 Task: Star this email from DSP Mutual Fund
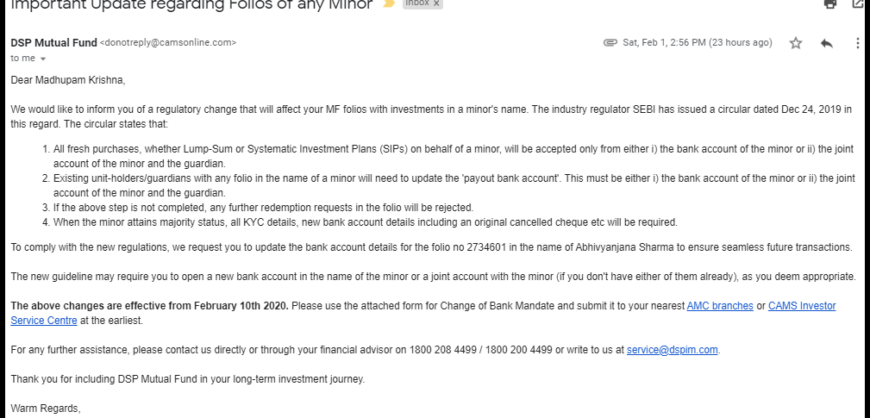[796, 43]
